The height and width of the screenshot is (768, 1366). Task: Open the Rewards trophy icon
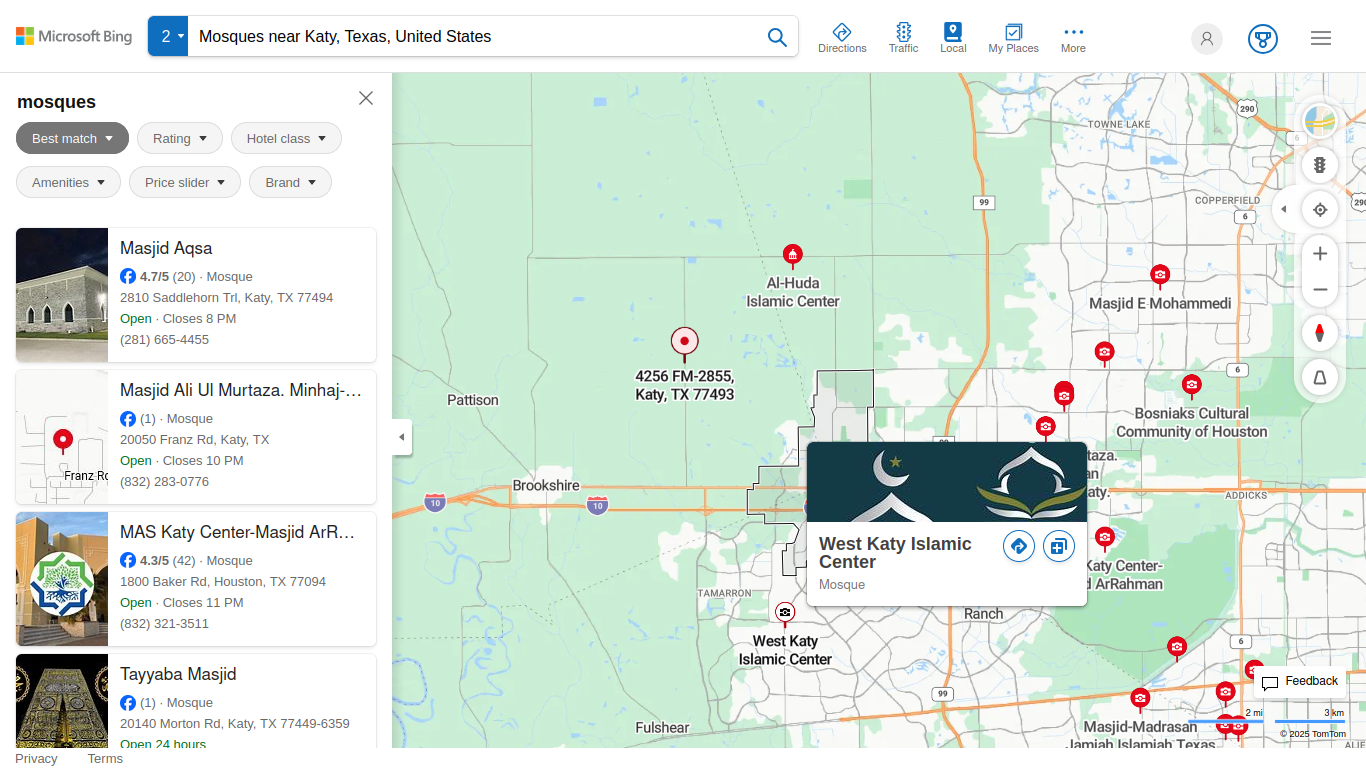1263,39
